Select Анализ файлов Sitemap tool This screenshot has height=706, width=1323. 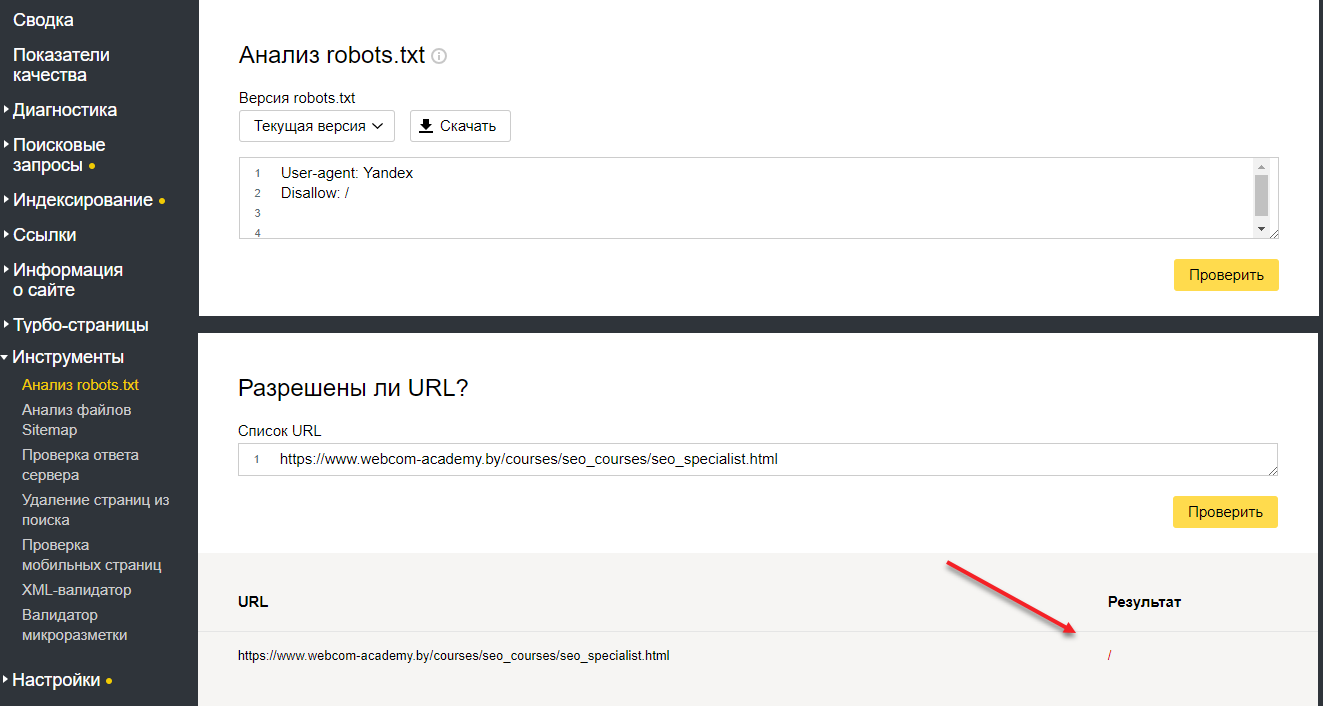tap(77, 420)
